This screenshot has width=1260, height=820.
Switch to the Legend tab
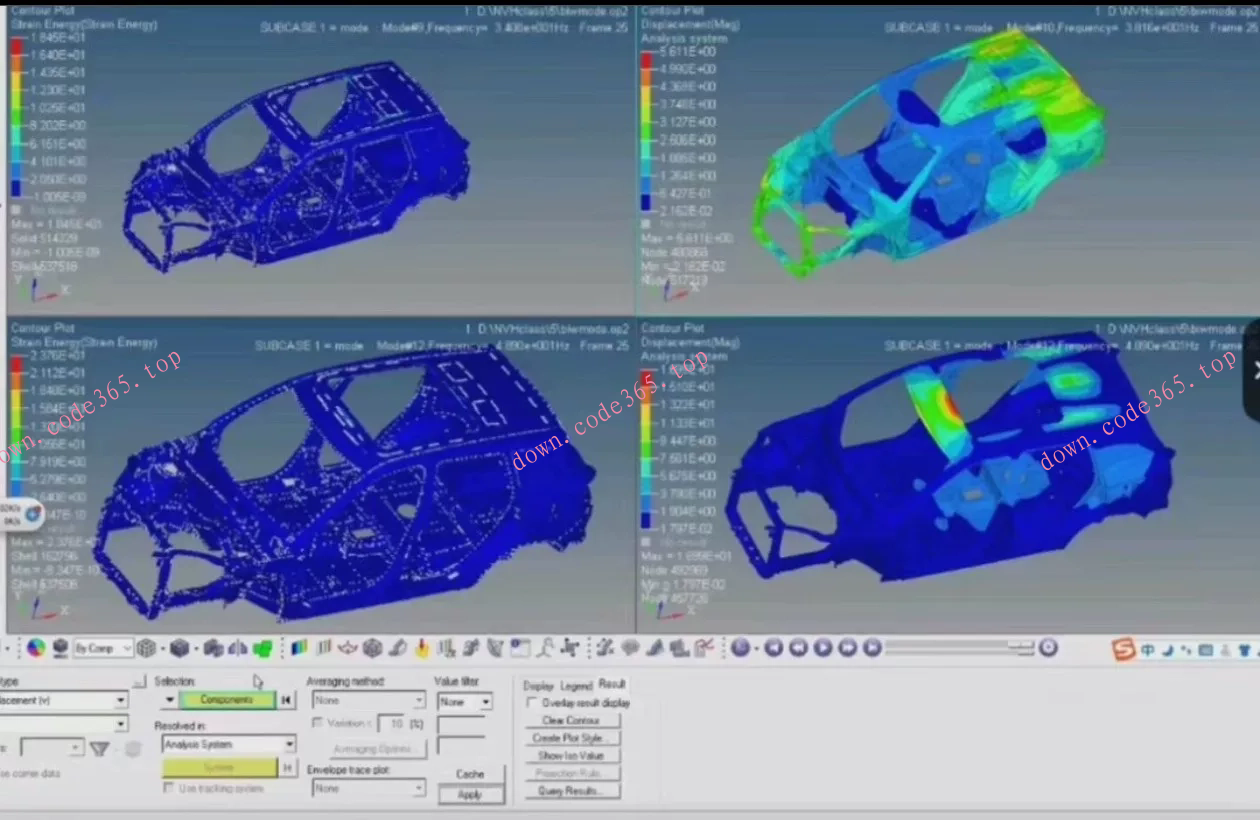coord(576,686)
